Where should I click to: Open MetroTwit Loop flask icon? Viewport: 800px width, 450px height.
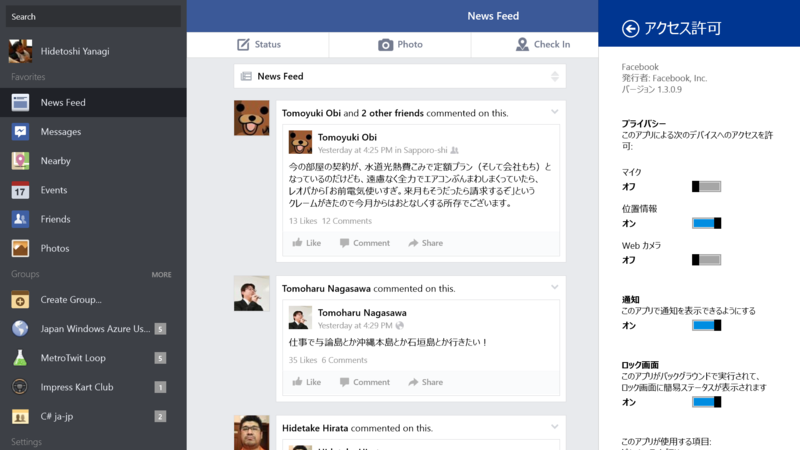[20, 358]
